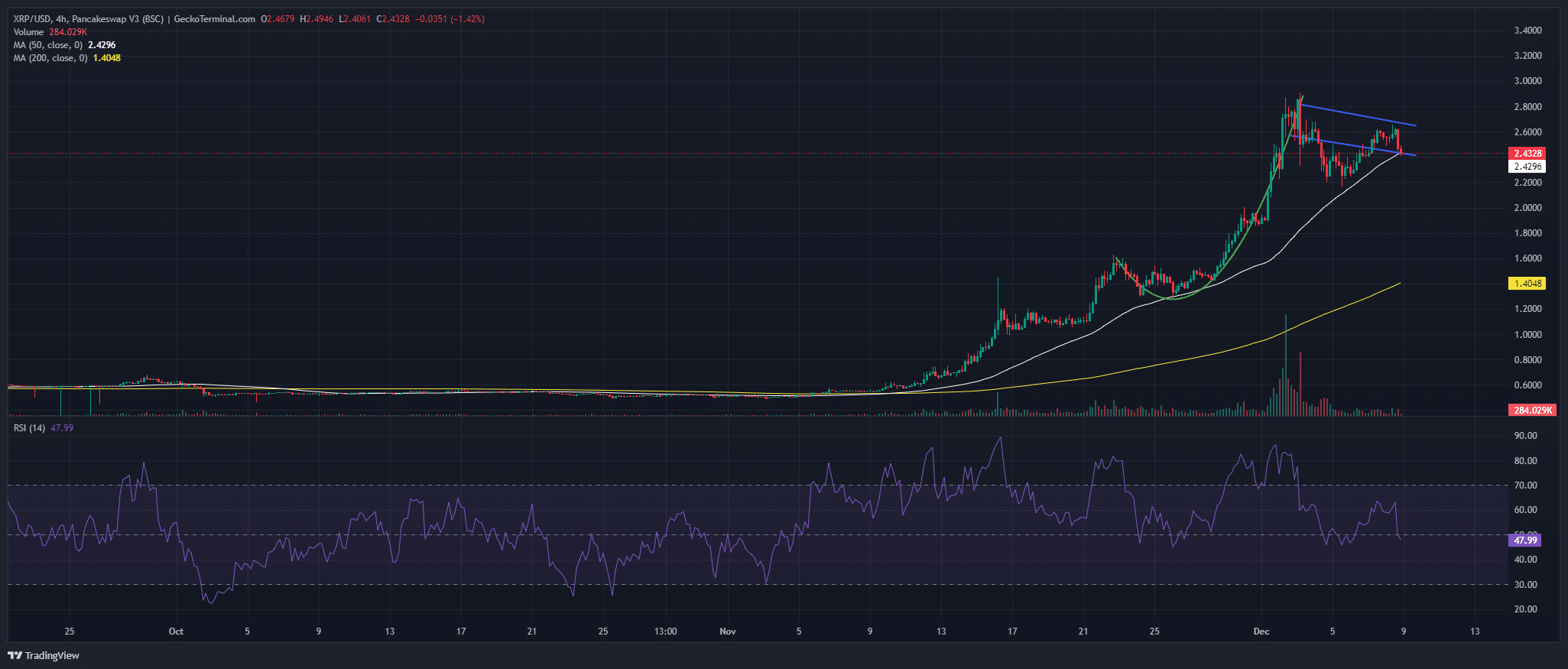The image size is (1568, 669).
Task: Click the volume label 284.029K
Action: 1532,411
